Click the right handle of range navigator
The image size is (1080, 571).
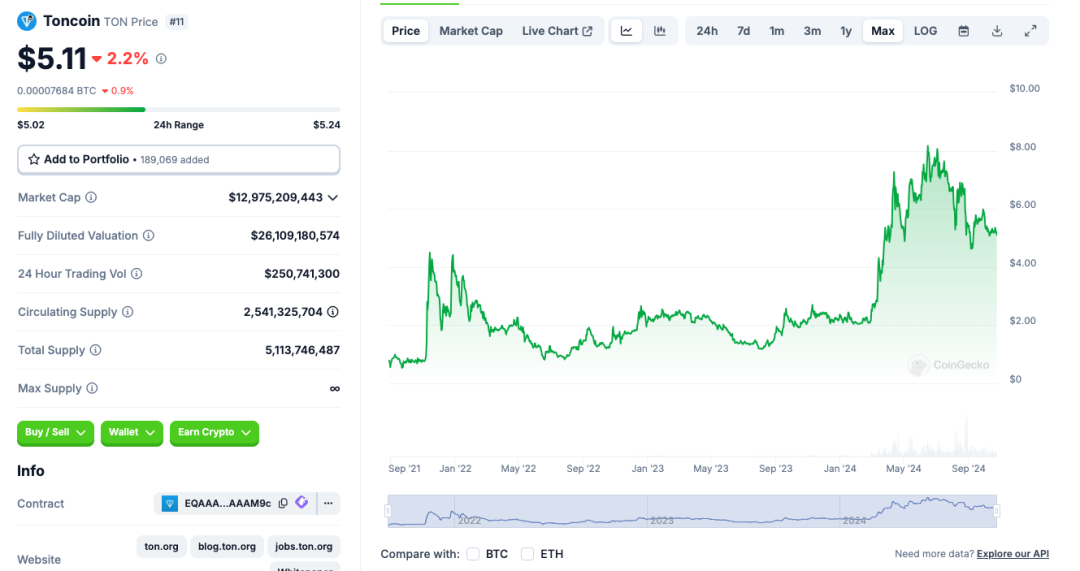point(997,511)
